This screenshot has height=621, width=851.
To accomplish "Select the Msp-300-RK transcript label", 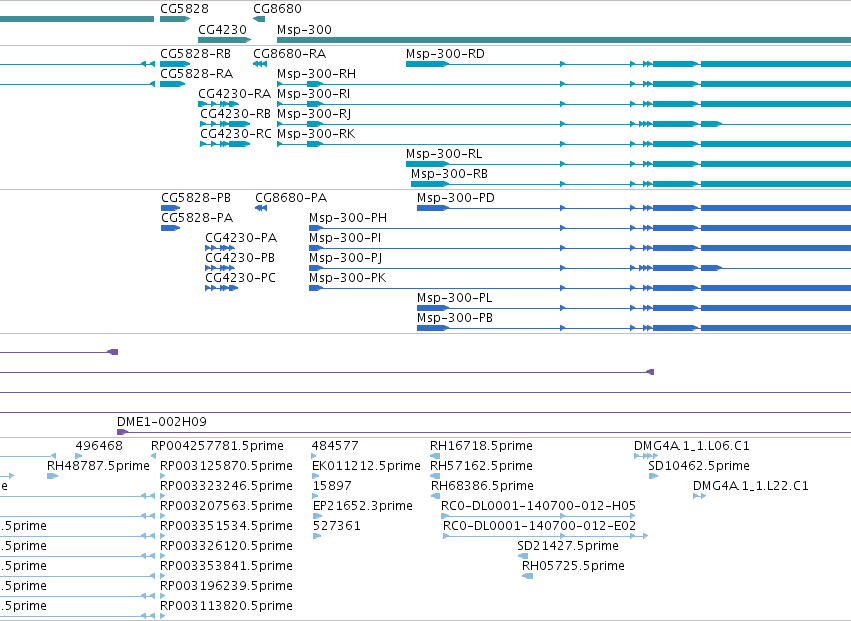I will click(x=316, y=134).
